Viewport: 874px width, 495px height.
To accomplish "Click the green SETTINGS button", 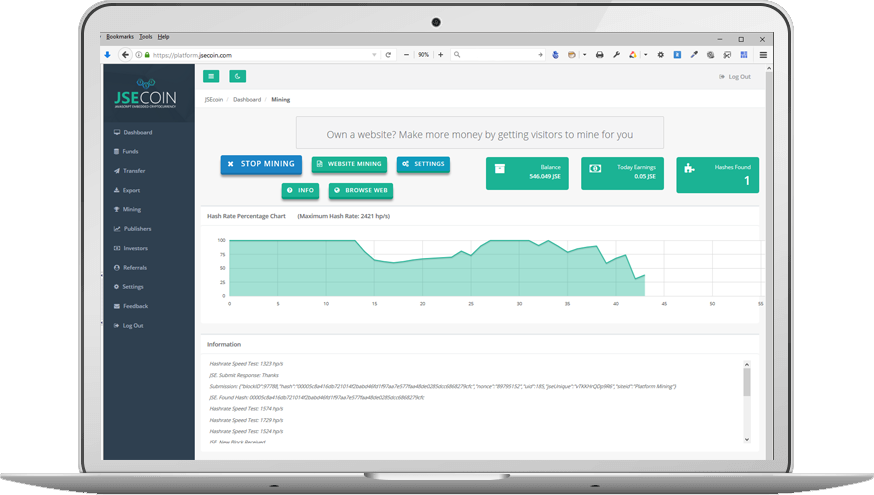I will click(x=423, y=164).
